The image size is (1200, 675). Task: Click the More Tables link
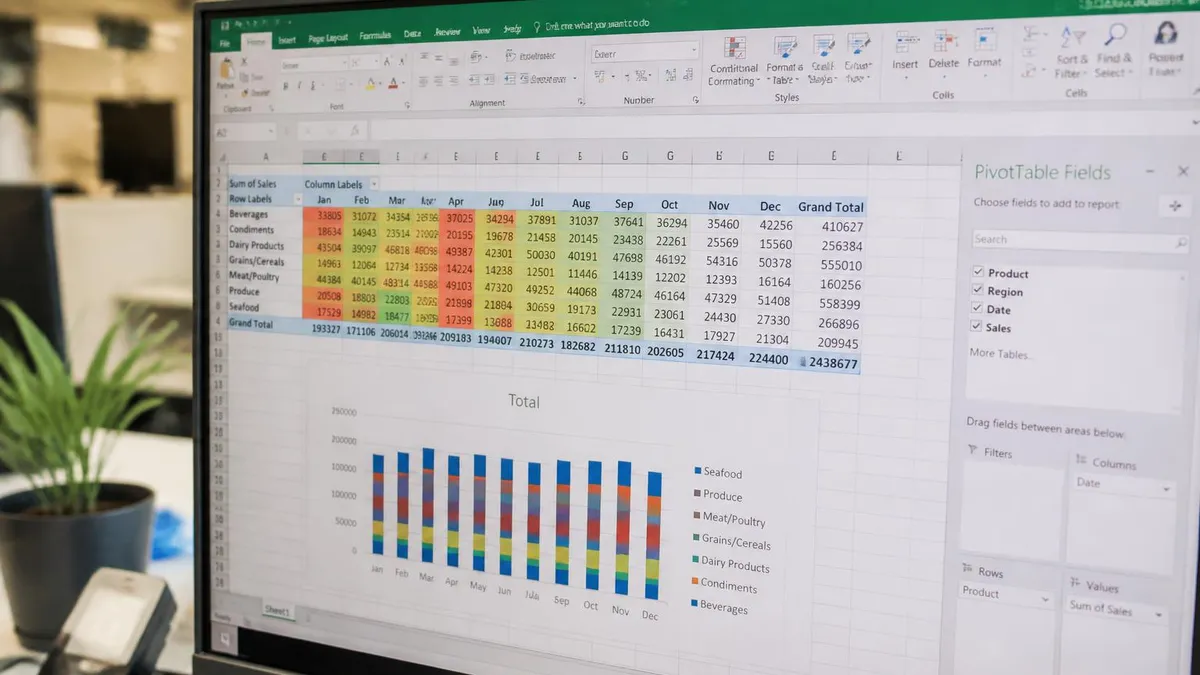click(999, 353)
